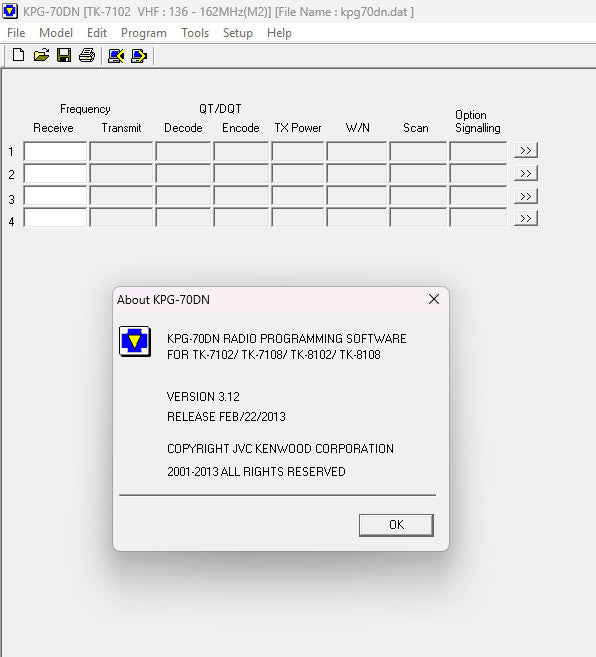The width and height of the screenshot is (596, 657).
Task: Open the Edit menu
Action: click(97, 33)
